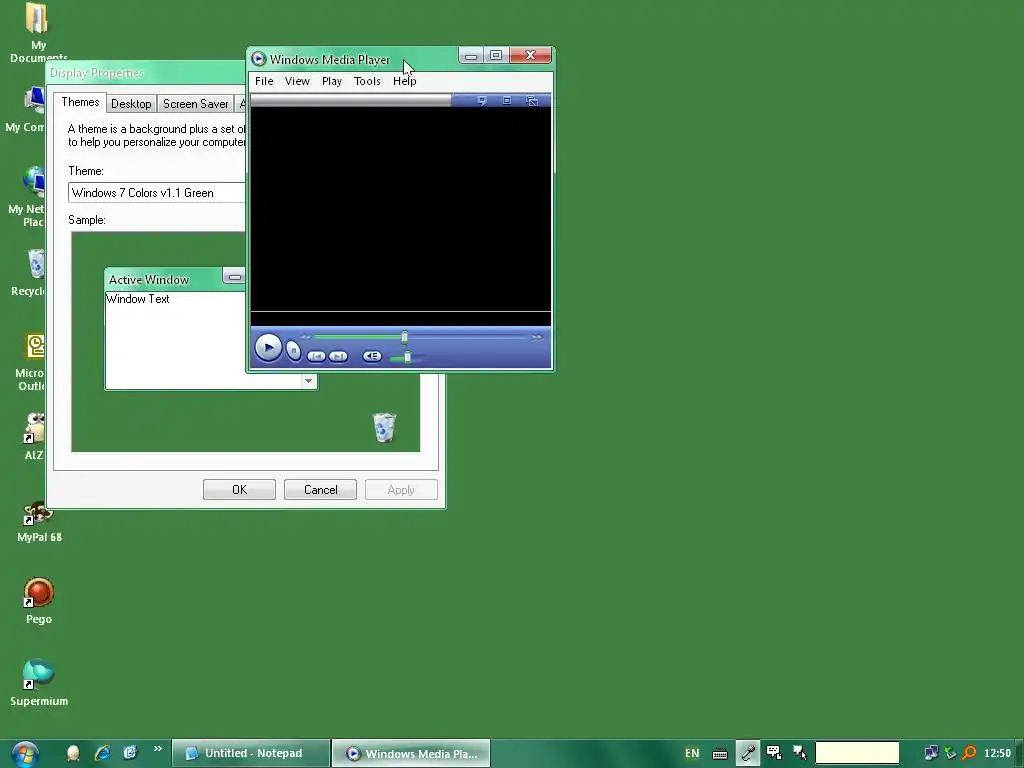This screenshot has width=1024, height=768.
Task: Click the Next track button in Media Player
Action: tap(338, 356)
